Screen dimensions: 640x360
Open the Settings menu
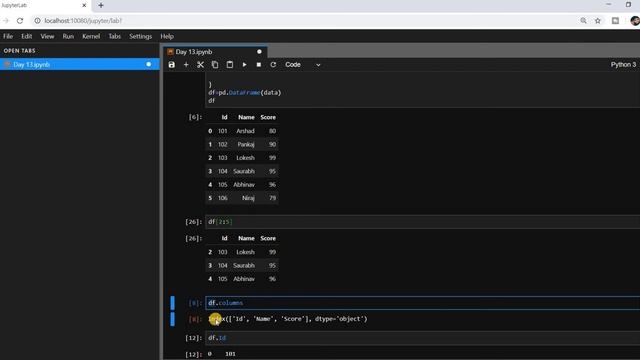140,36
